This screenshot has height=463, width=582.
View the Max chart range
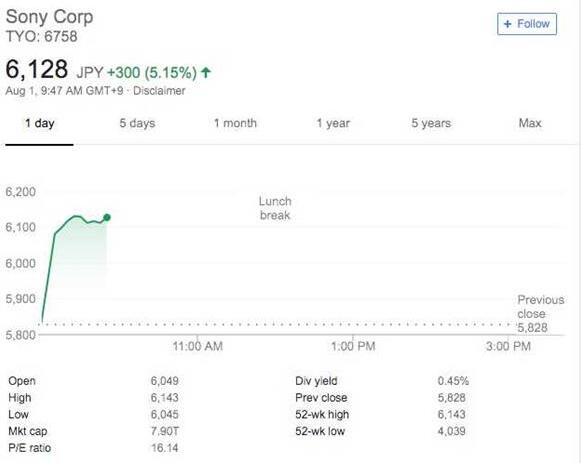pos(530,123)
